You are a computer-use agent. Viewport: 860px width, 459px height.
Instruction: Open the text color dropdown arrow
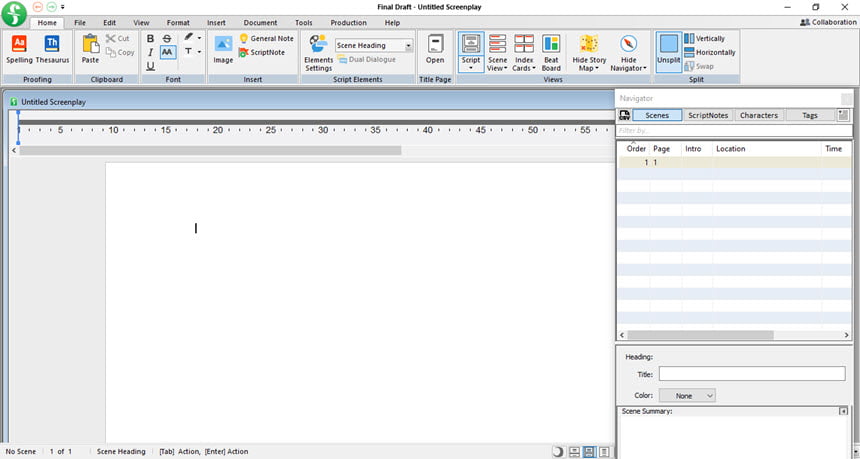[200, 52]
